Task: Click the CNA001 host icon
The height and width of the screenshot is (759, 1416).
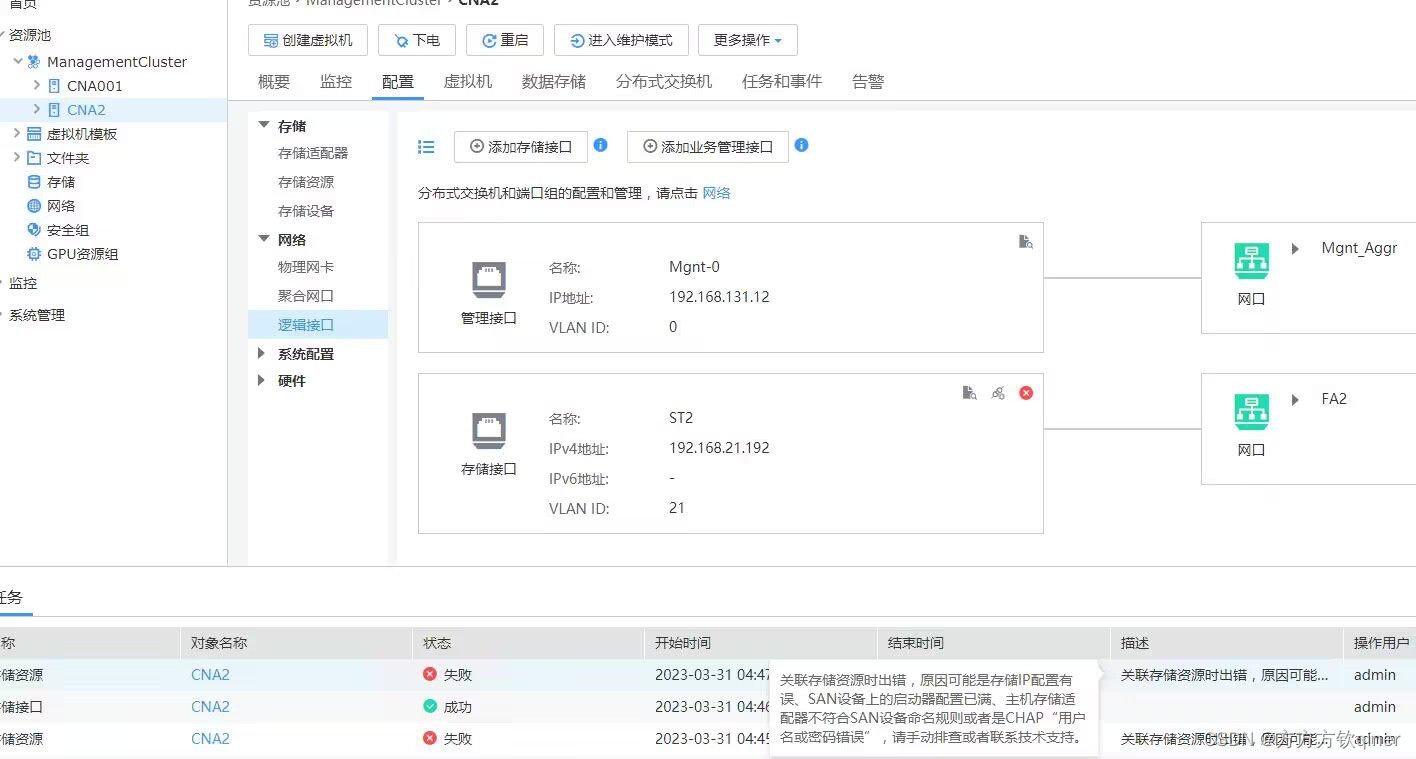Action: [x=54, y=86]
